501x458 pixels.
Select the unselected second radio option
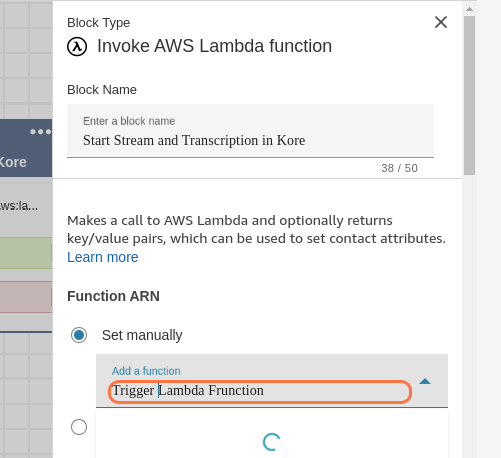79,427
